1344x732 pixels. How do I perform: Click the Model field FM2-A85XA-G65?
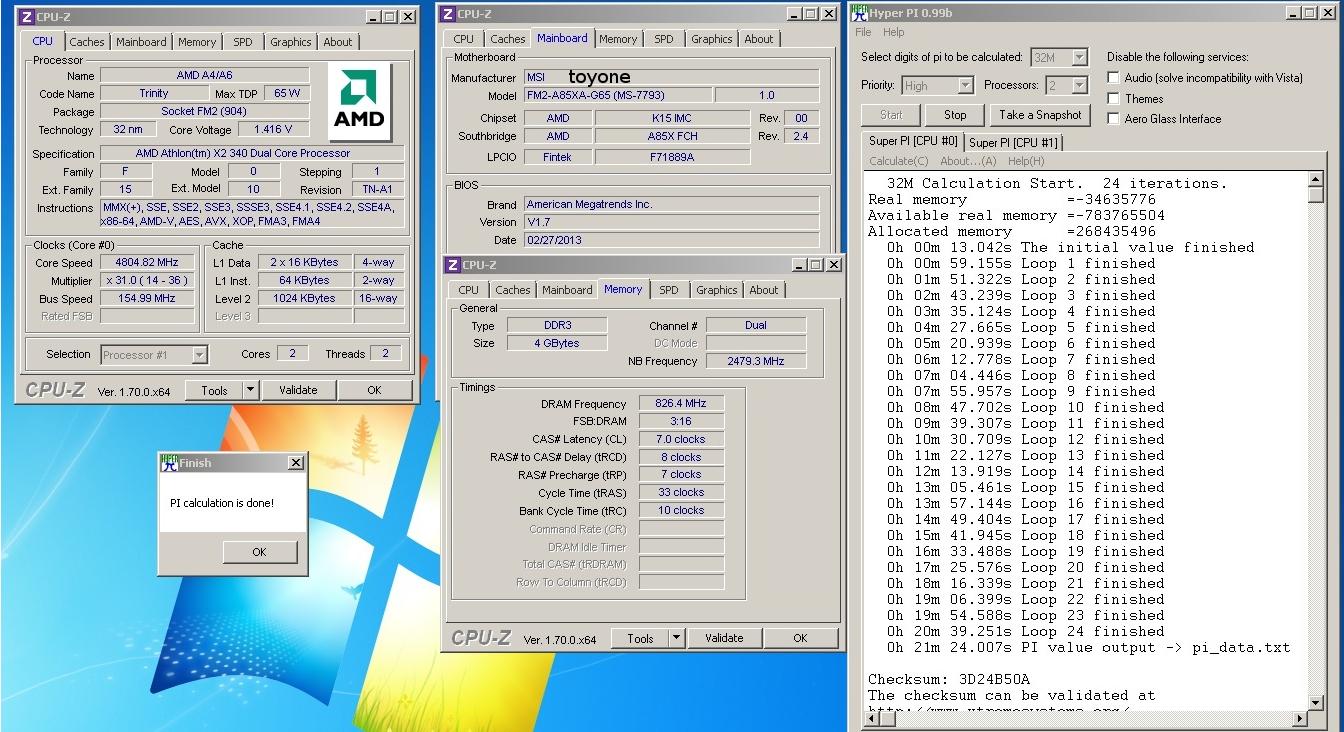click(618, 95)
